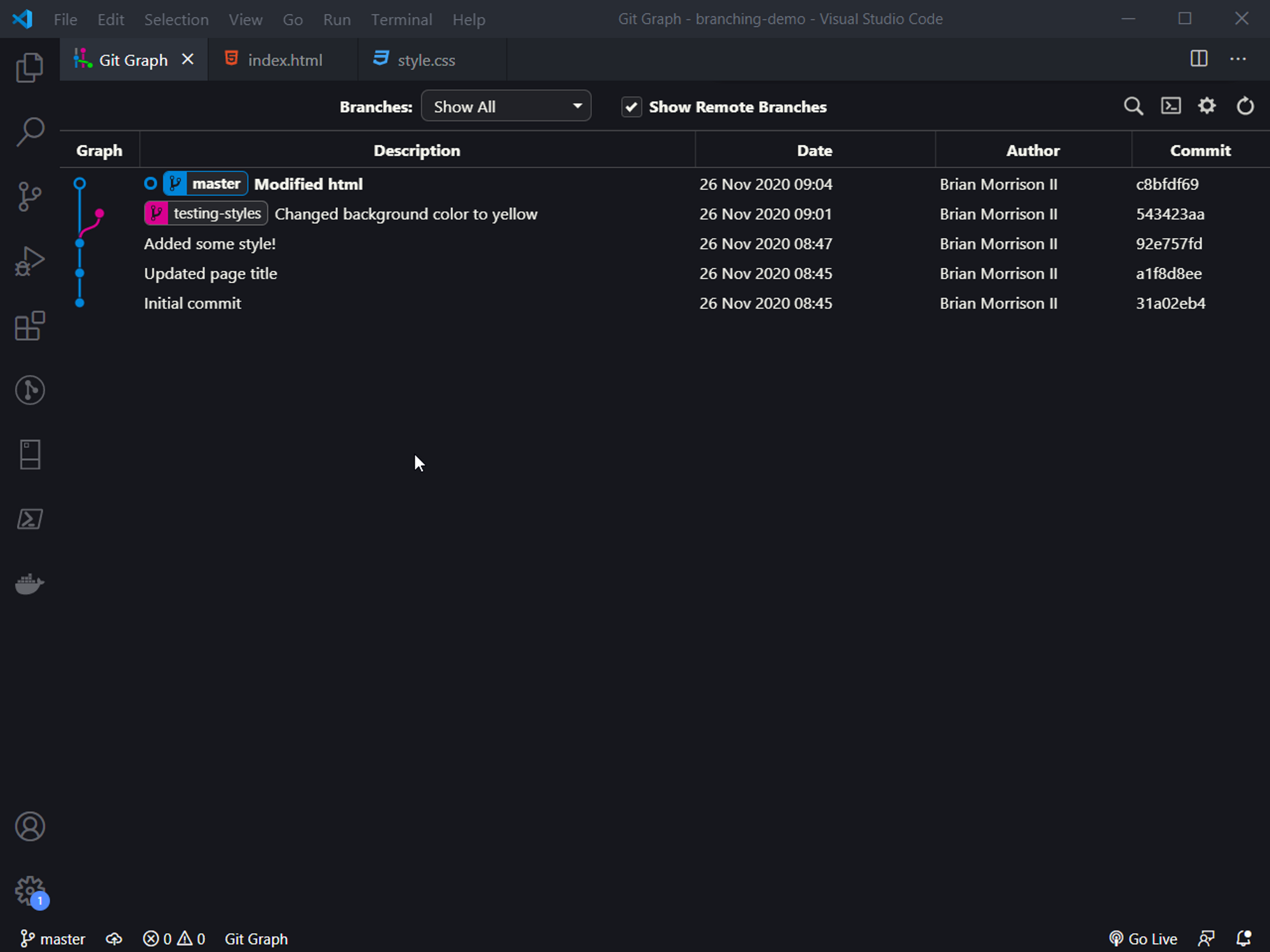This screenshot has height=952, width=1270.
Task: Click Go Live in the status bar
Action: pyautogui.click(x=1144, y=939)
